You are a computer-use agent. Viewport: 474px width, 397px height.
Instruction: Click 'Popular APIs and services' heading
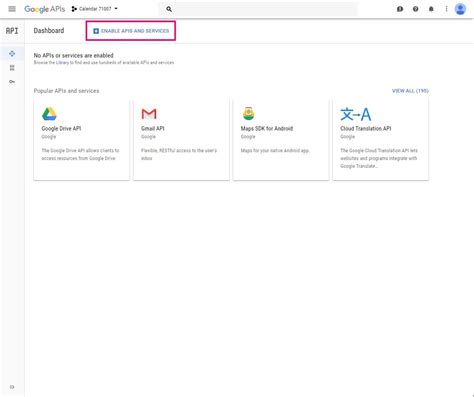66,91
